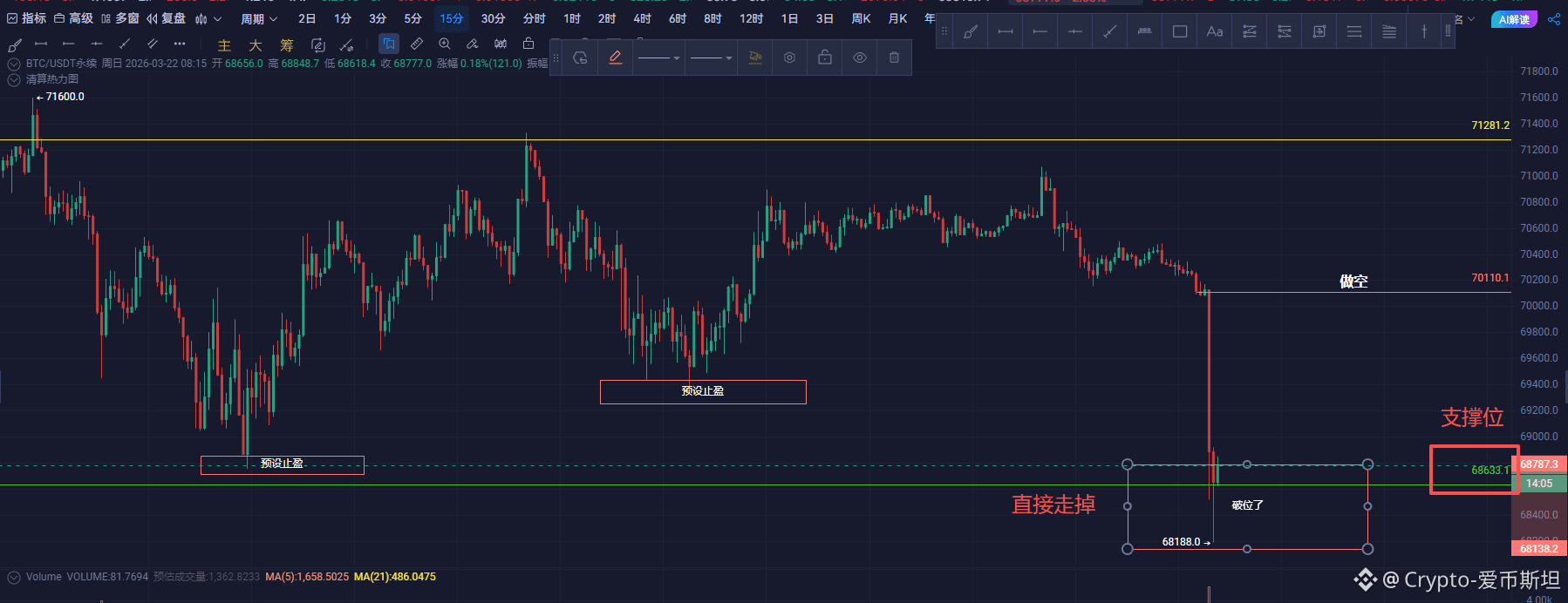Switch to the 30分 timeframe

coord(493,18)
